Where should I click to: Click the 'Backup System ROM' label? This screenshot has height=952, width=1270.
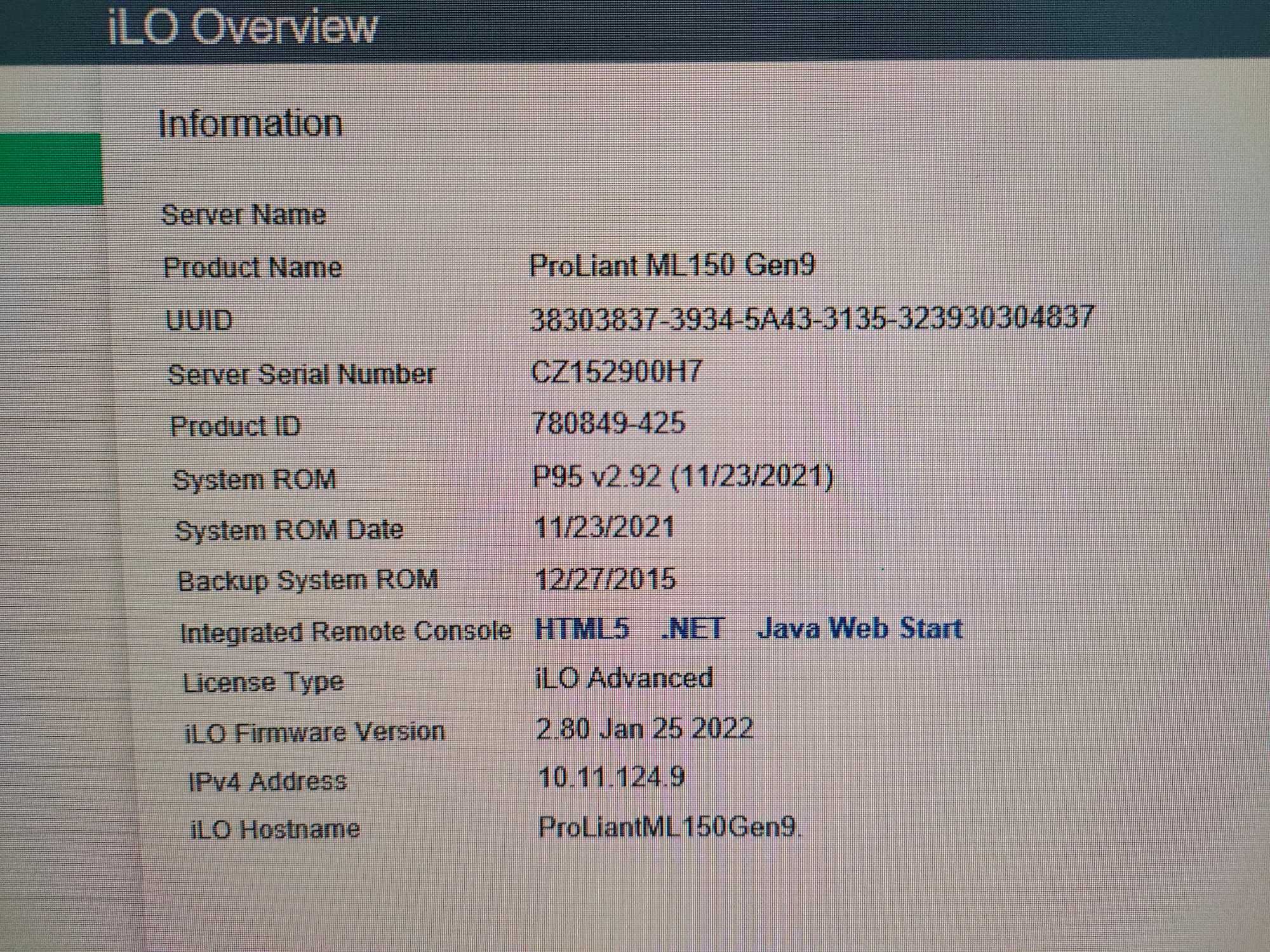[308, 581]
